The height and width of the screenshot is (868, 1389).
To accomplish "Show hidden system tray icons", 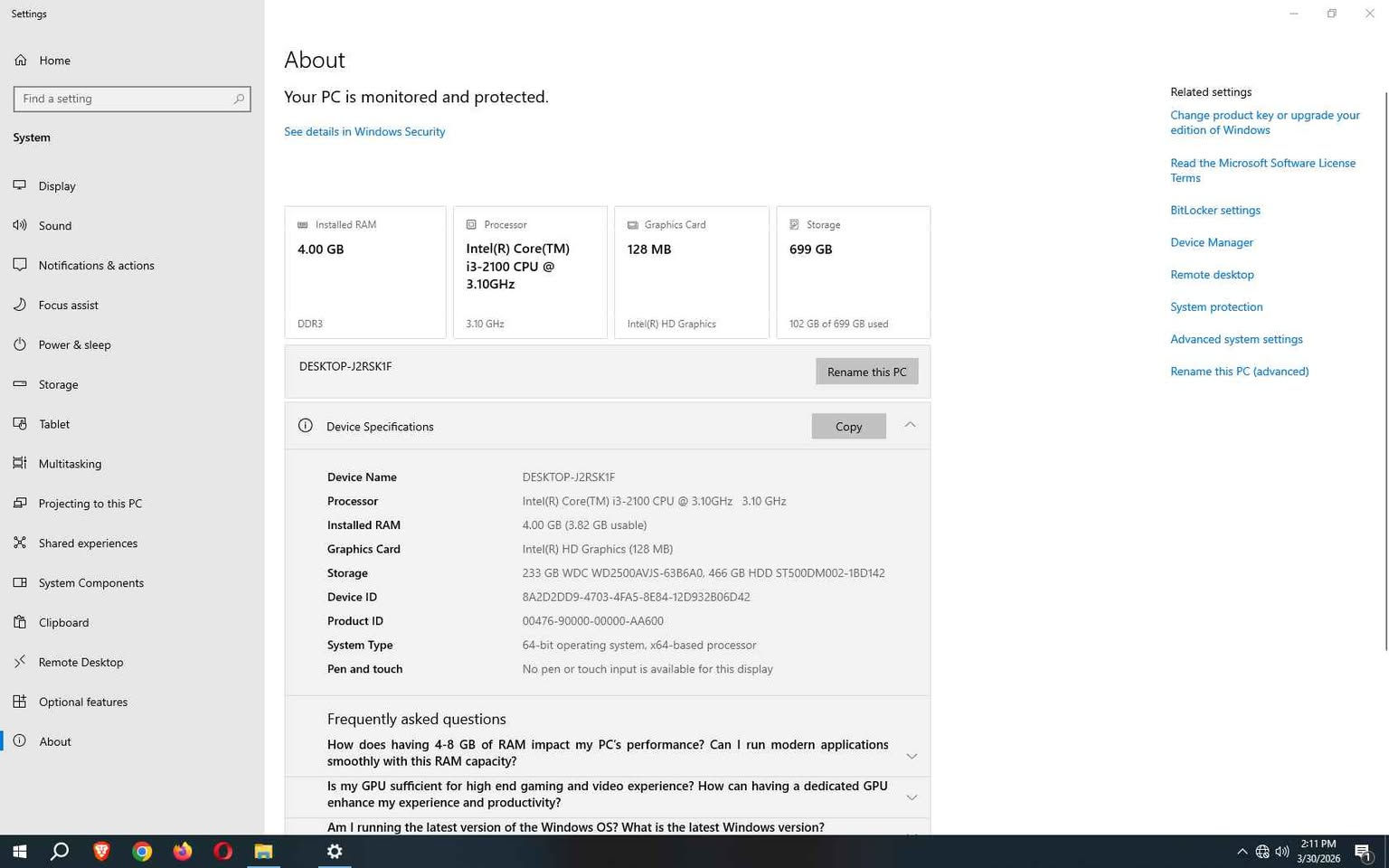I will tap(1242, 852).
